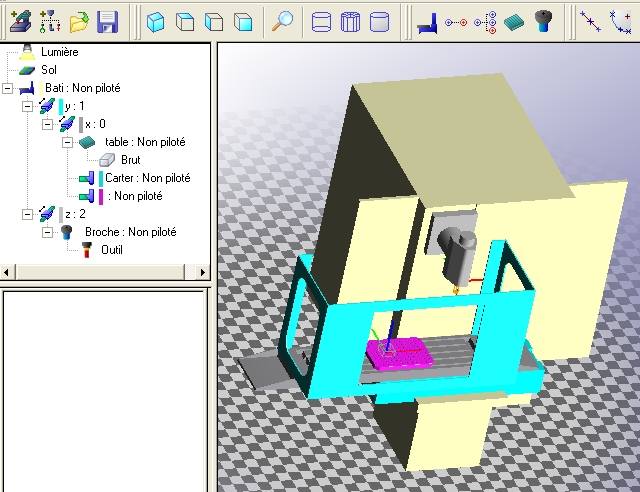Click the magenta swatch of unnamed Non piloté item

(101, 196)
